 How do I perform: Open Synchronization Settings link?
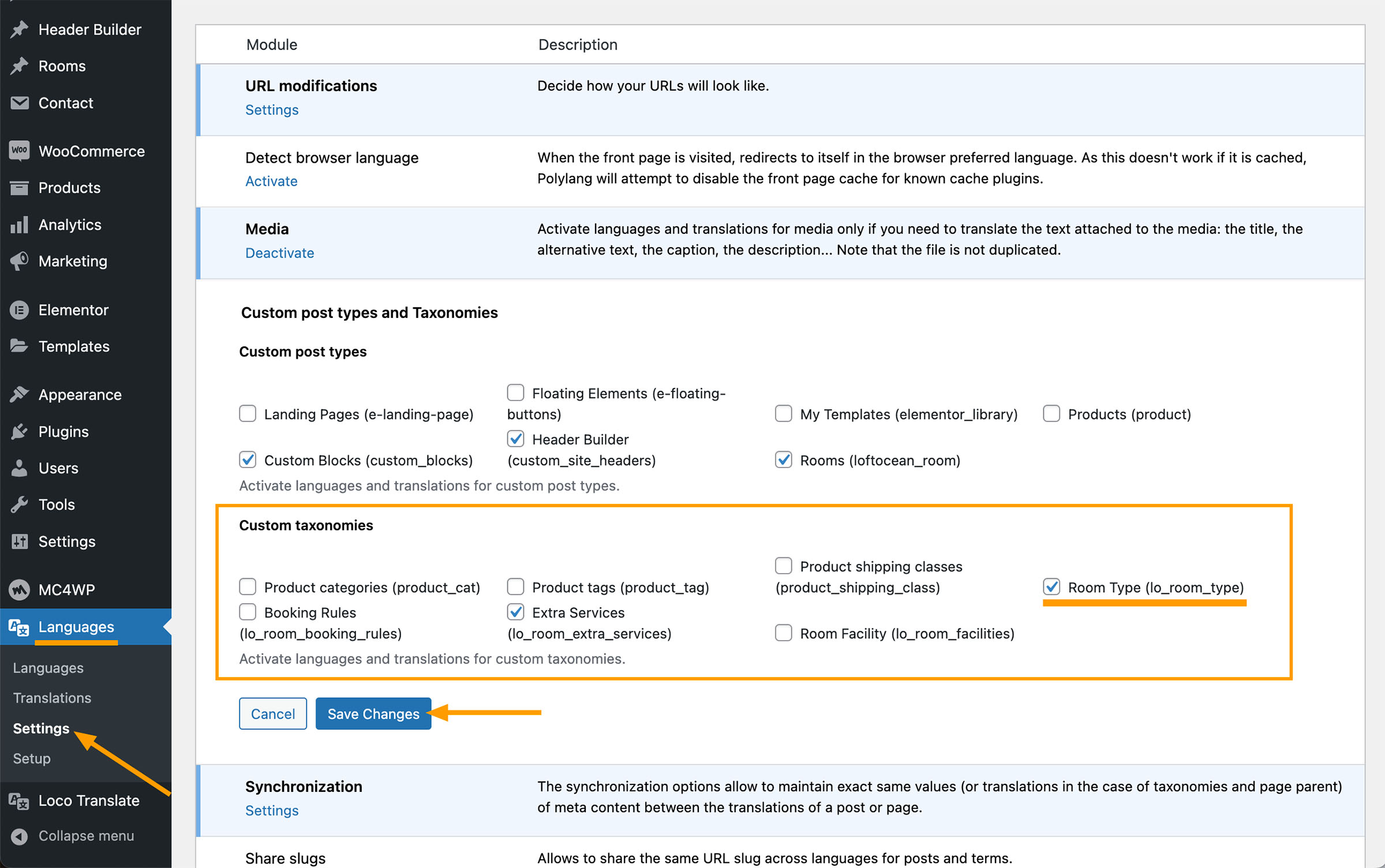click(x=271, y=810)
